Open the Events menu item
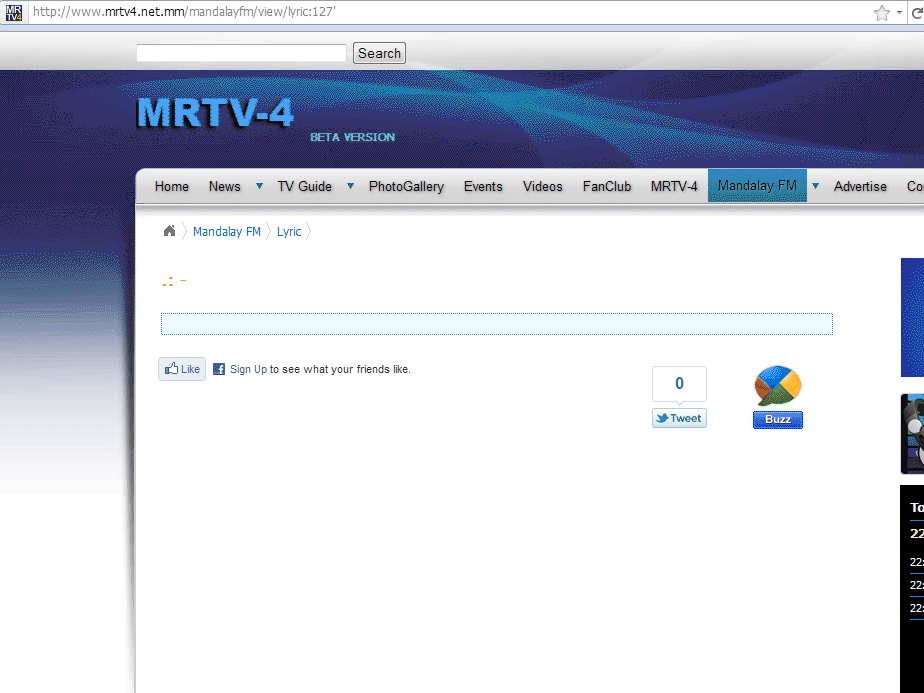924x693 pixels. pos(483,186)
